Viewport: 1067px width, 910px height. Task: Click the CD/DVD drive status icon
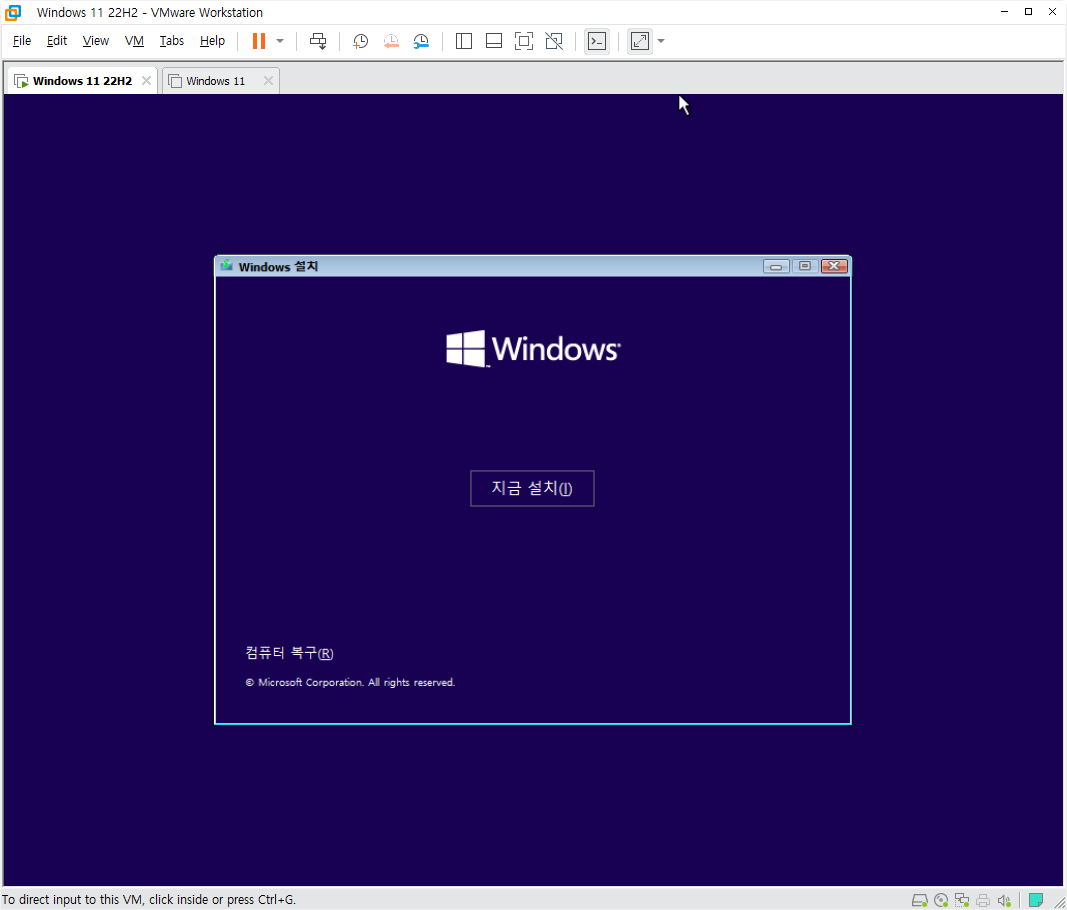pyautogui.click(x=941, y=900)
